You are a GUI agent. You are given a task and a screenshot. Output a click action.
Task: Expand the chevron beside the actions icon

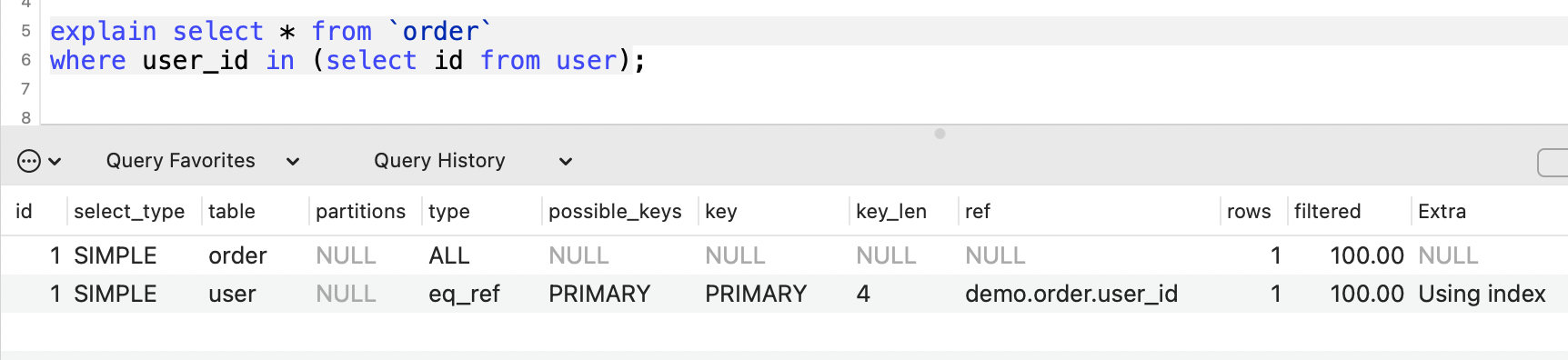tap(55, 162)
